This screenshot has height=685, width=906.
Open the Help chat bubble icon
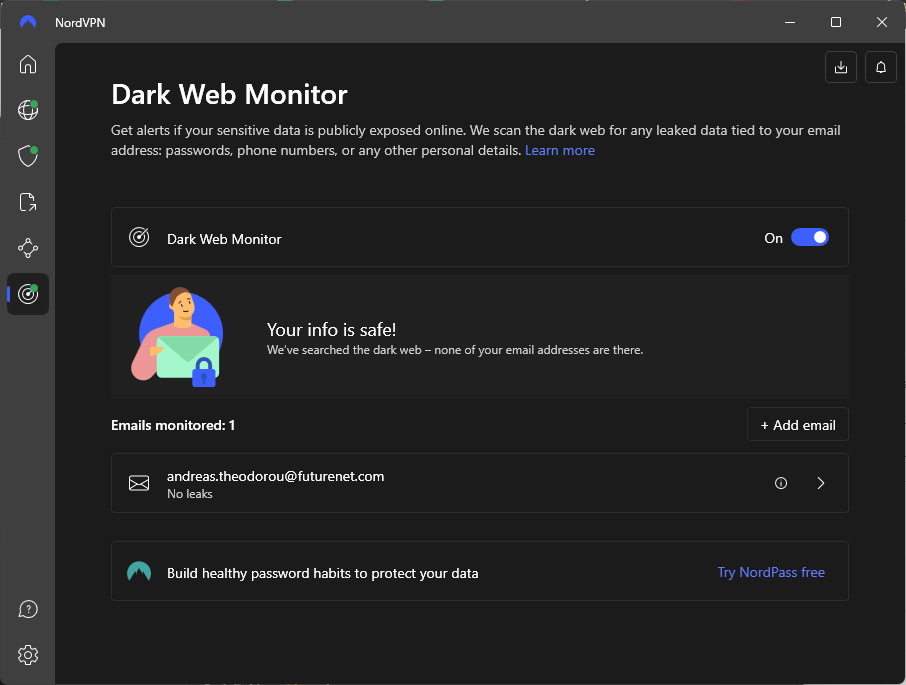28,609
